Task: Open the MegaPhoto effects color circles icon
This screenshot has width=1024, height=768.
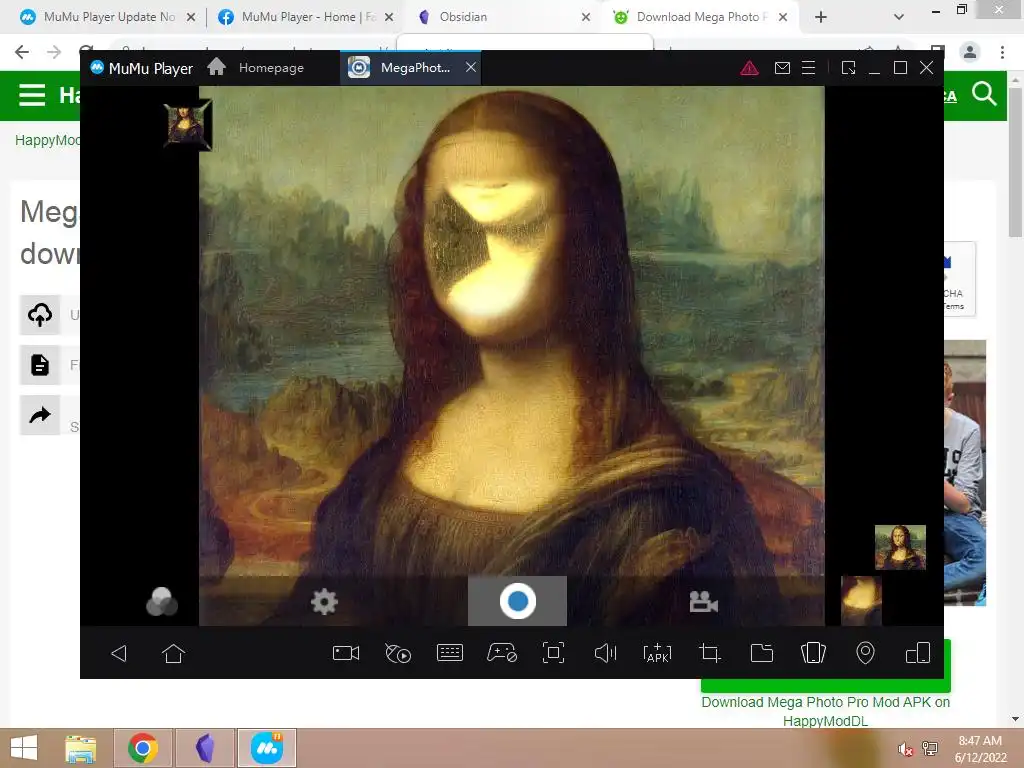Action: point(162,601)
